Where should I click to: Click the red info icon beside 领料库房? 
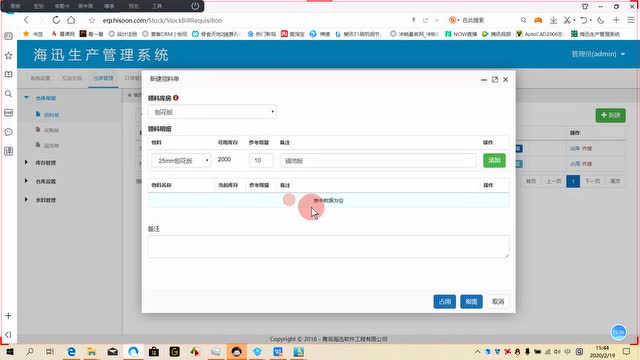[x=176, y=98]
